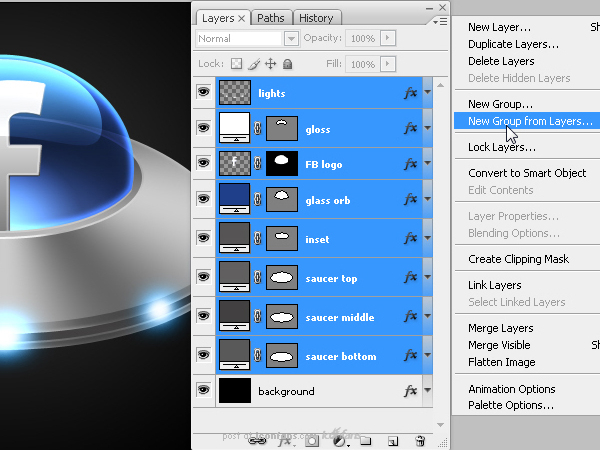Image resolution: width=600 pixels, height=450 pixels.
Task: Select Convert to Smart Object
Action: tap(527, 173)
